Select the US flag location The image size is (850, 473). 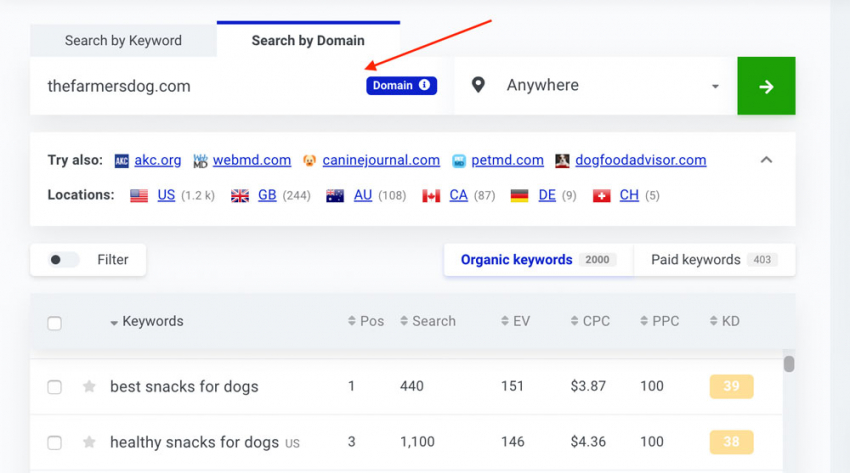tap(139, 196)
